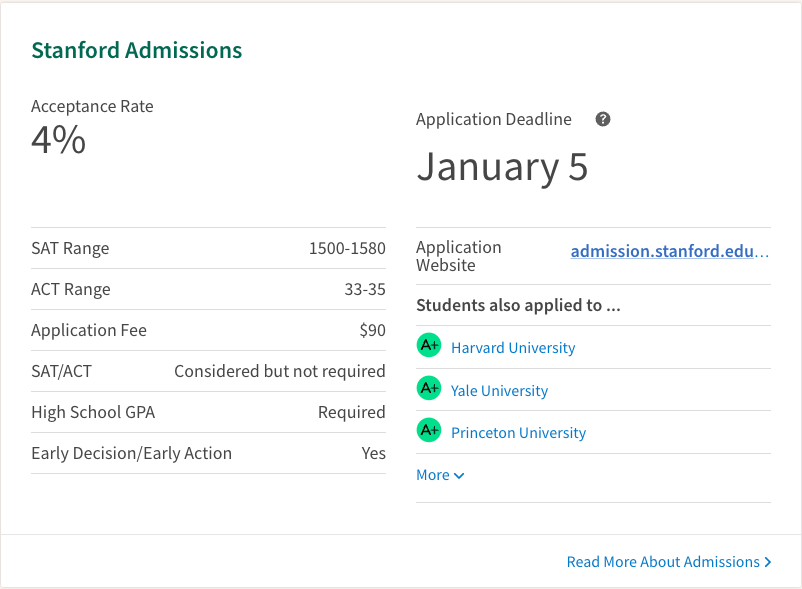Click the January 5 deadline date
802x589 pixels.
click(502, 167)
